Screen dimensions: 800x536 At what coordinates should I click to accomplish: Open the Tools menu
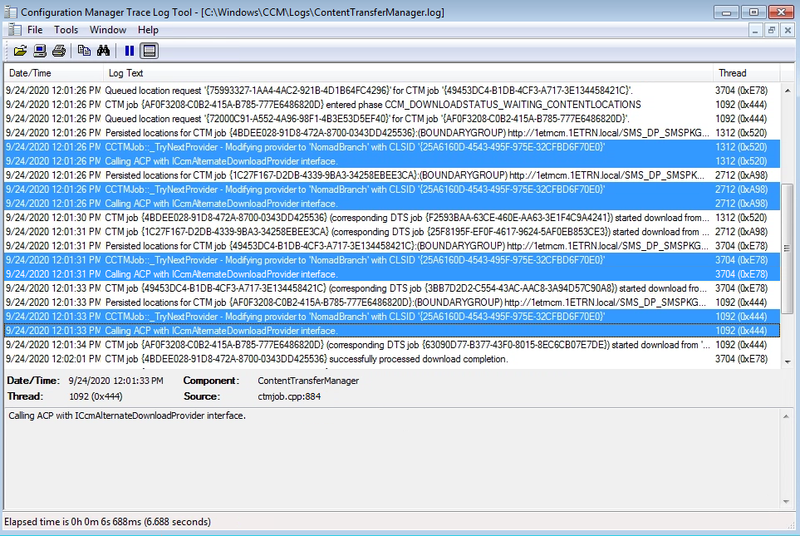[x=66, y=30]
